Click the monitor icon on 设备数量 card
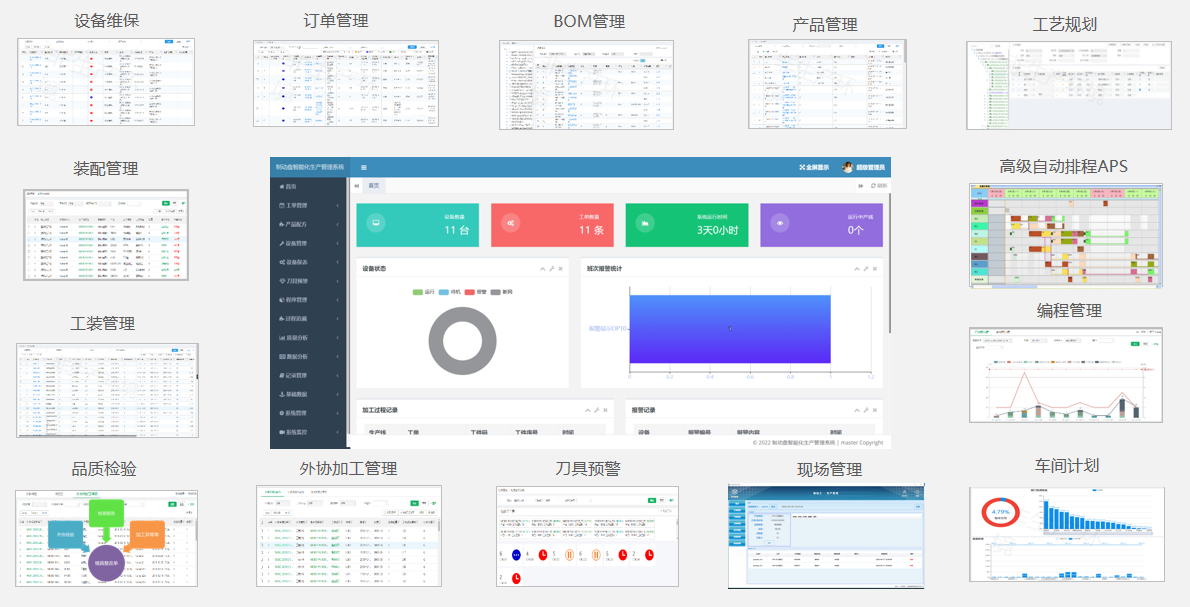Viewport: 1190px width, 607px height. click(375, 223)
